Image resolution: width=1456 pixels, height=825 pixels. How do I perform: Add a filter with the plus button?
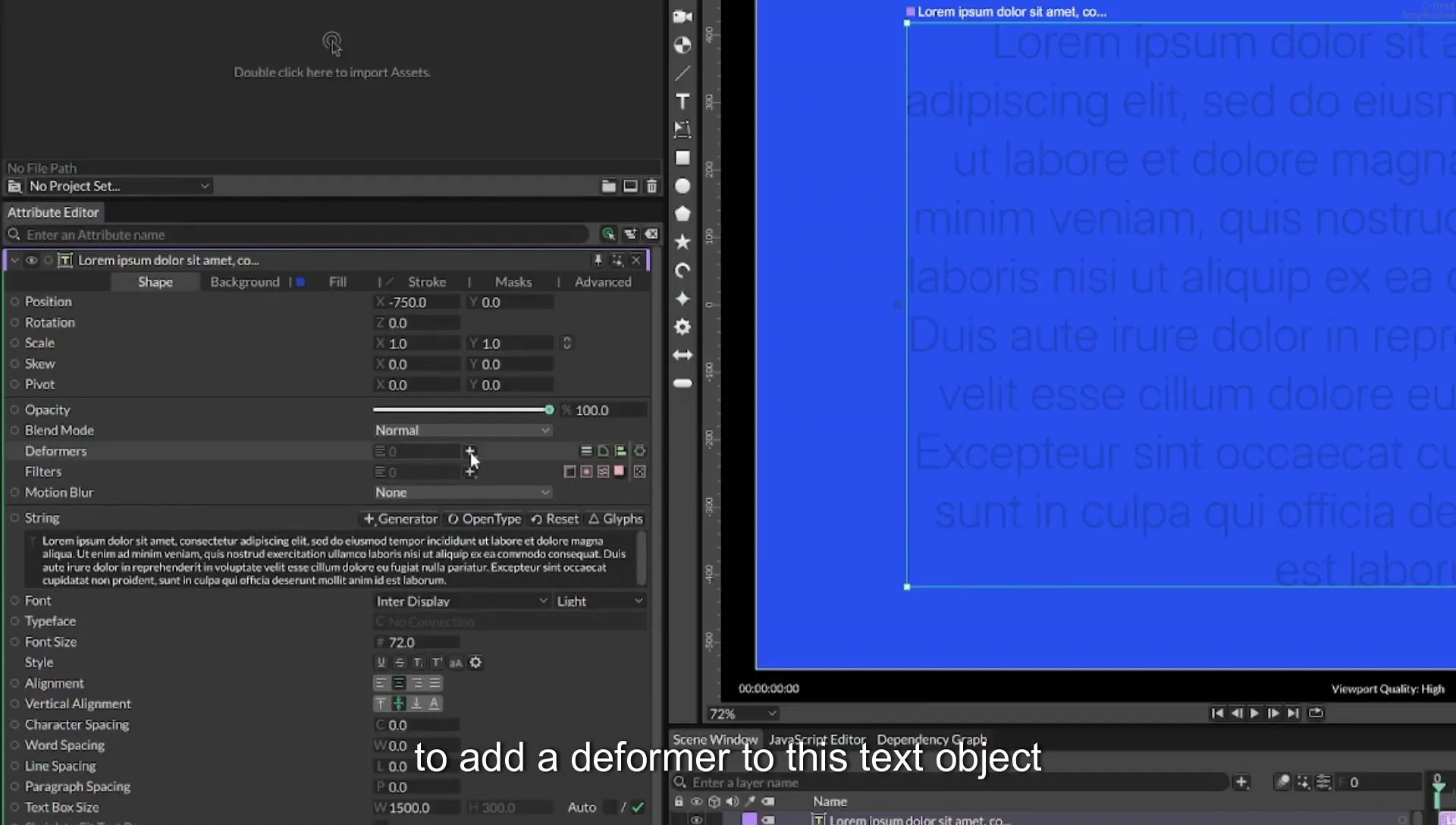coord(470,472)
